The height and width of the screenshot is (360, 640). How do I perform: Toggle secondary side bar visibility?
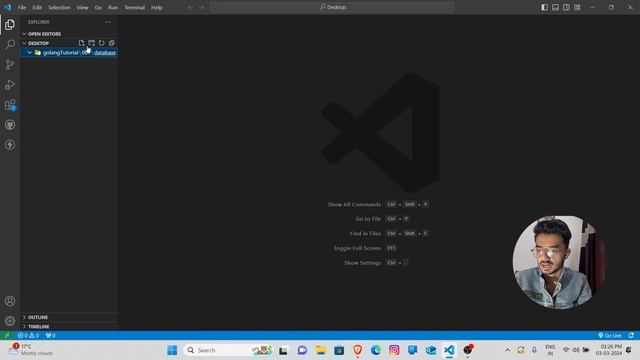tap(566, 7)
